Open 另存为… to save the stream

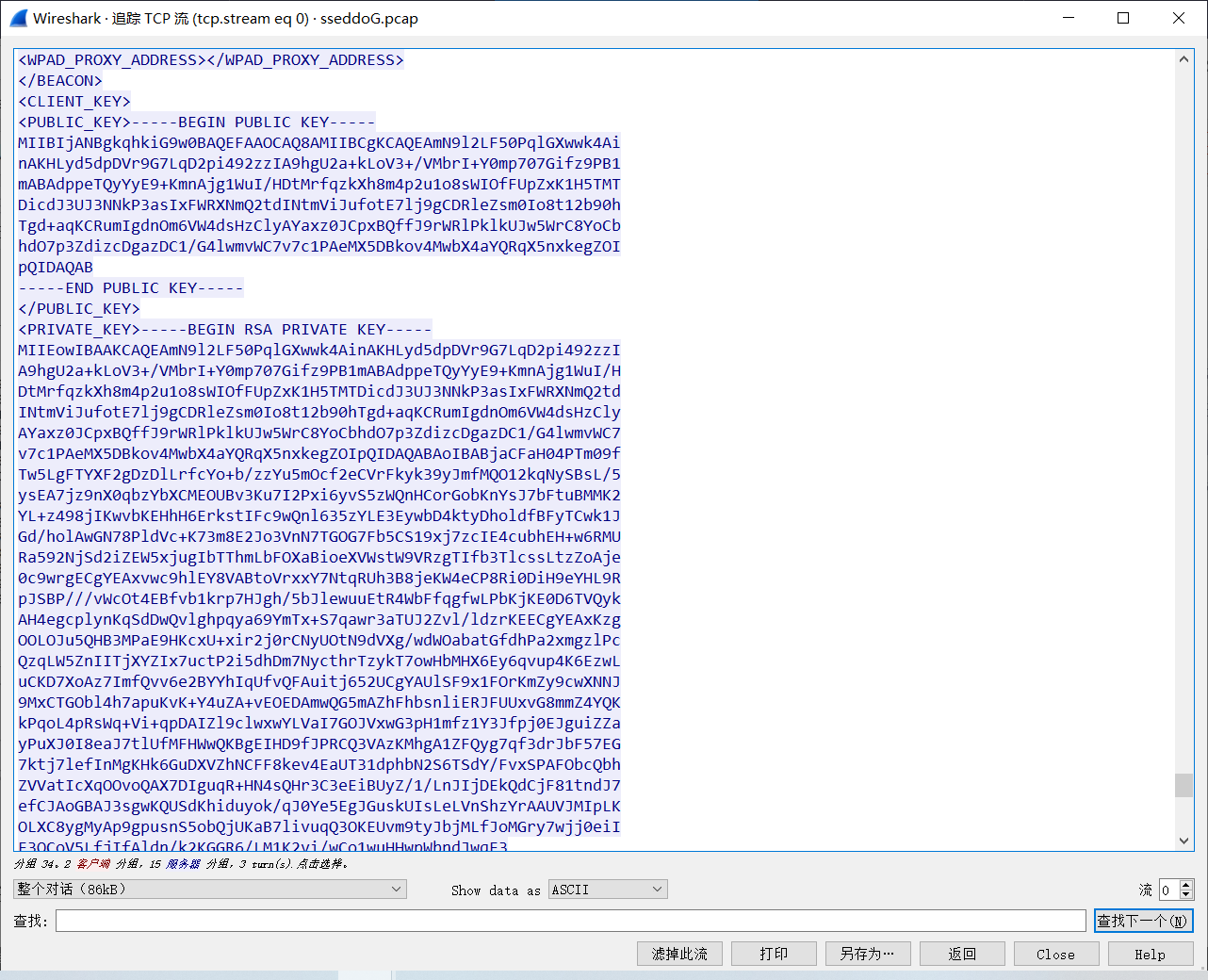pyautogui.click(x=867, y=953)
